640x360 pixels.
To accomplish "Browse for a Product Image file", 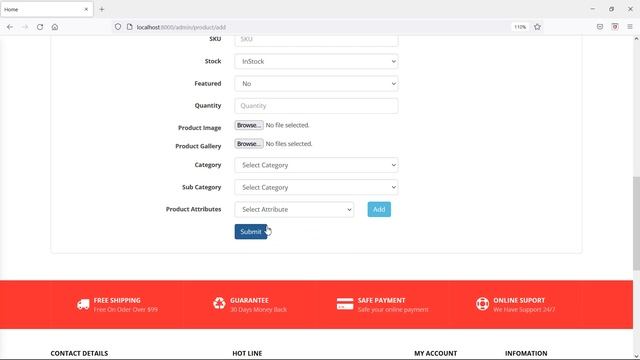I will click(249, 125).
